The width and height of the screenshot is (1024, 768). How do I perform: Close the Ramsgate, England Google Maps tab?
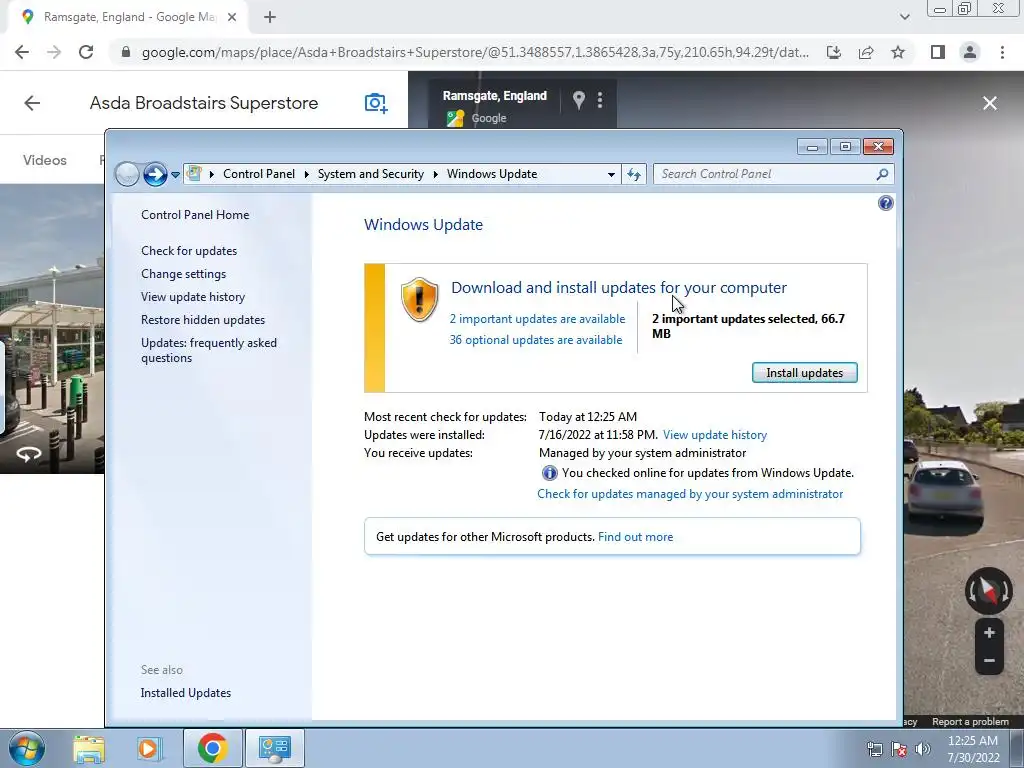point(232,17)
